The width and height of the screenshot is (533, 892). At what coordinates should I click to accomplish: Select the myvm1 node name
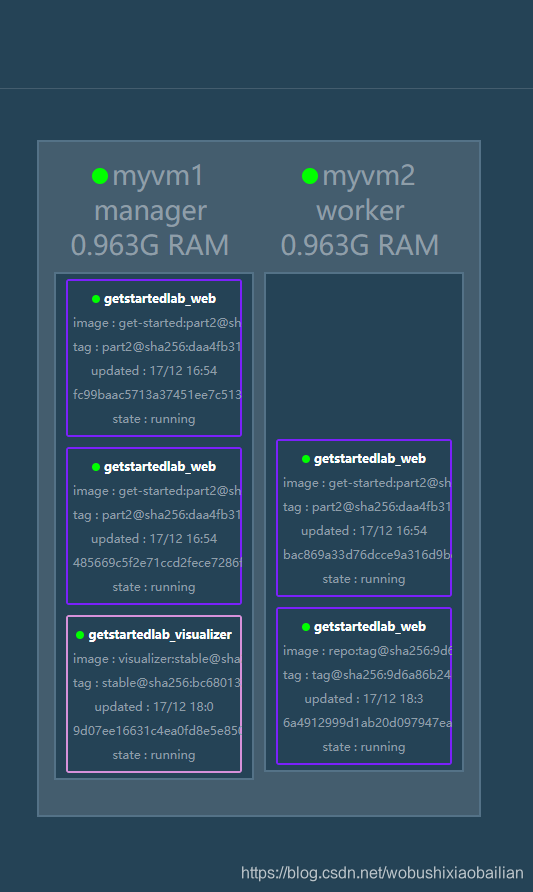(158, 176)
